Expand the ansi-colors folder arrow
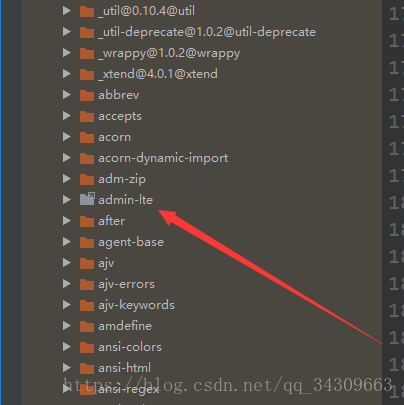 tap(67, 347)
